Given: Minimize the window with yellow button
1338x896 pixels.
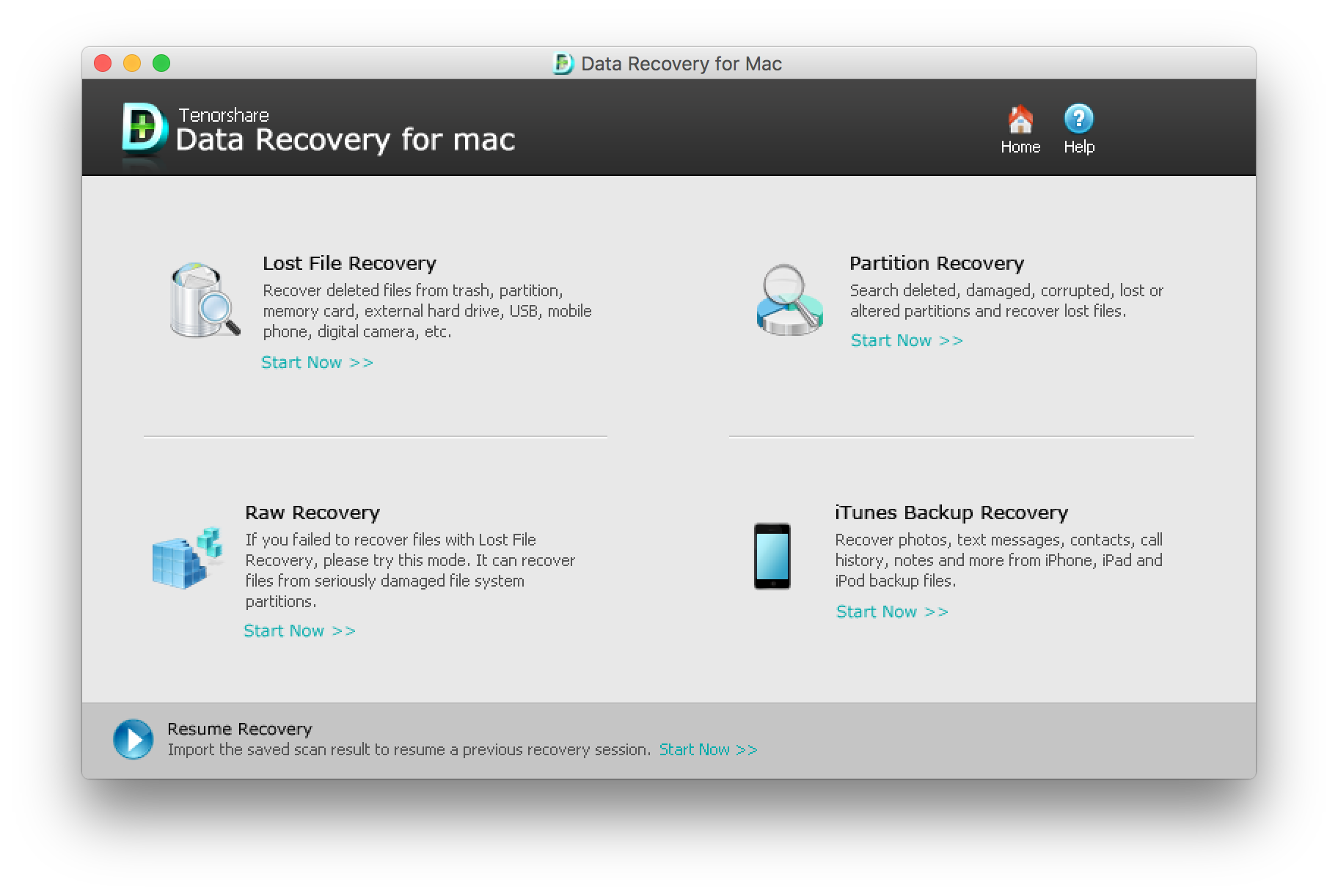Looking at the screenshot, I should click(x=132, y=64).
